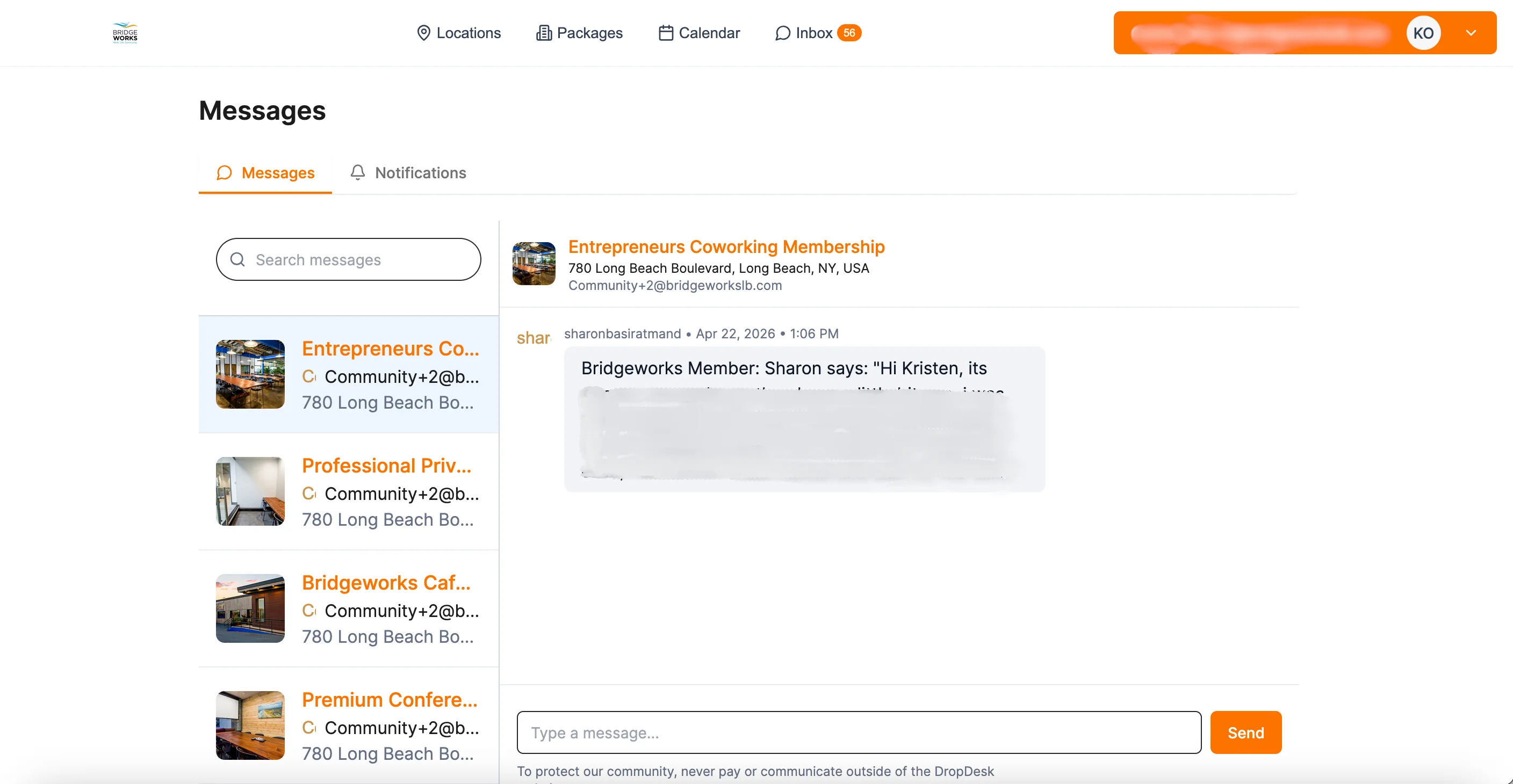
Task: Open the Professional Priv... conversation
Action: [349, 492]
